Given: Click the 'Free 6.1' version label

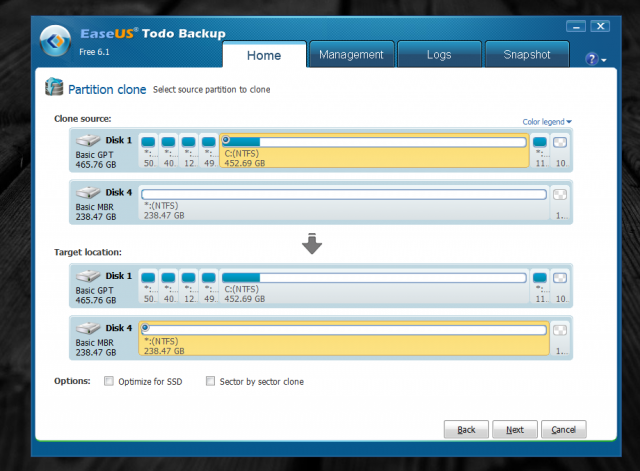Looking at the screenshot, I should pyautogui.click(x=94, y=52).
